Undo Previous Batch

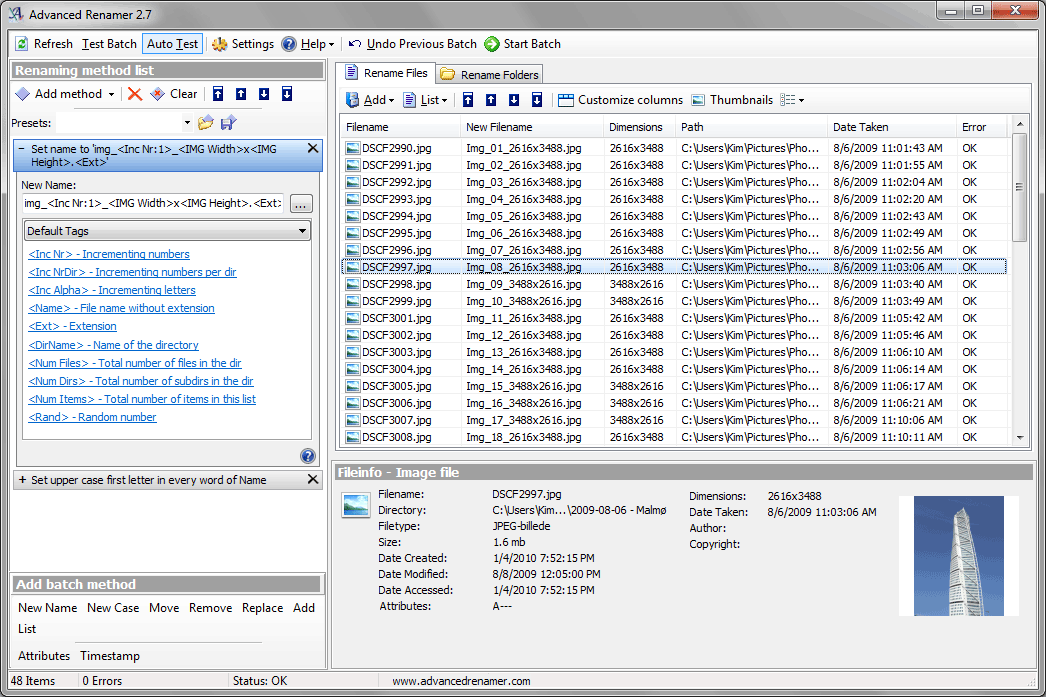(412, 44)
